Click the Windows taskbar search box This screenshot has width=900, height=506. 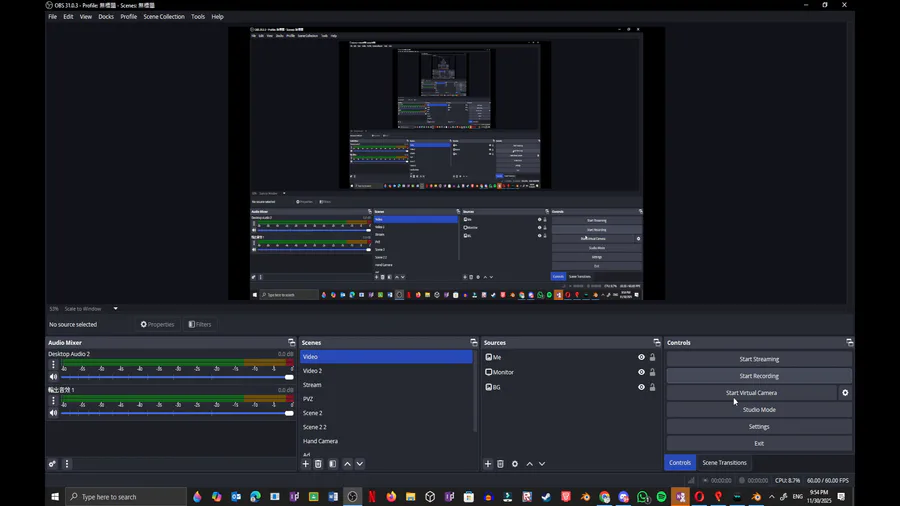pos(126,497)
